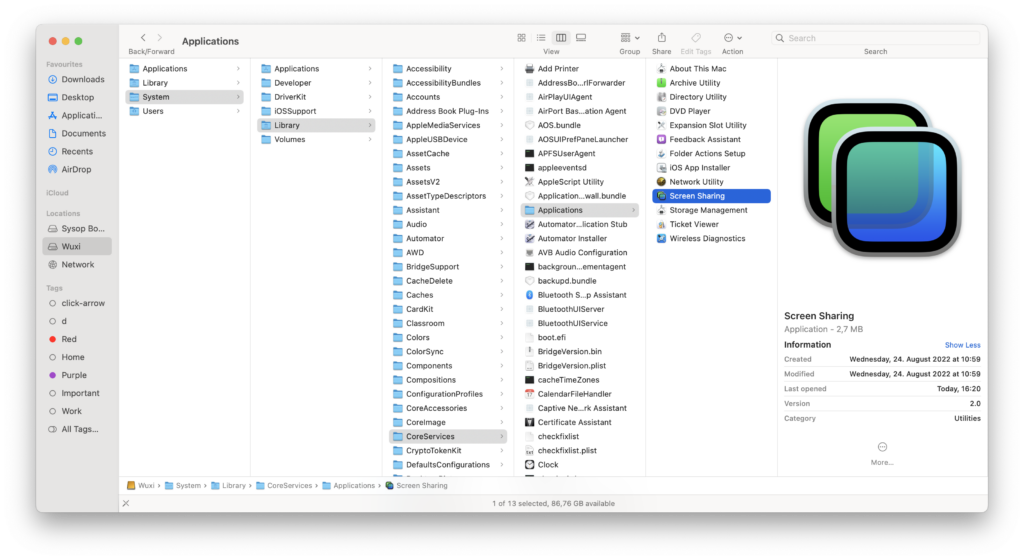This screenshot has height=560, width=1024.
Task: Go back with the Back arrow
Action: (x=143, y=38)
